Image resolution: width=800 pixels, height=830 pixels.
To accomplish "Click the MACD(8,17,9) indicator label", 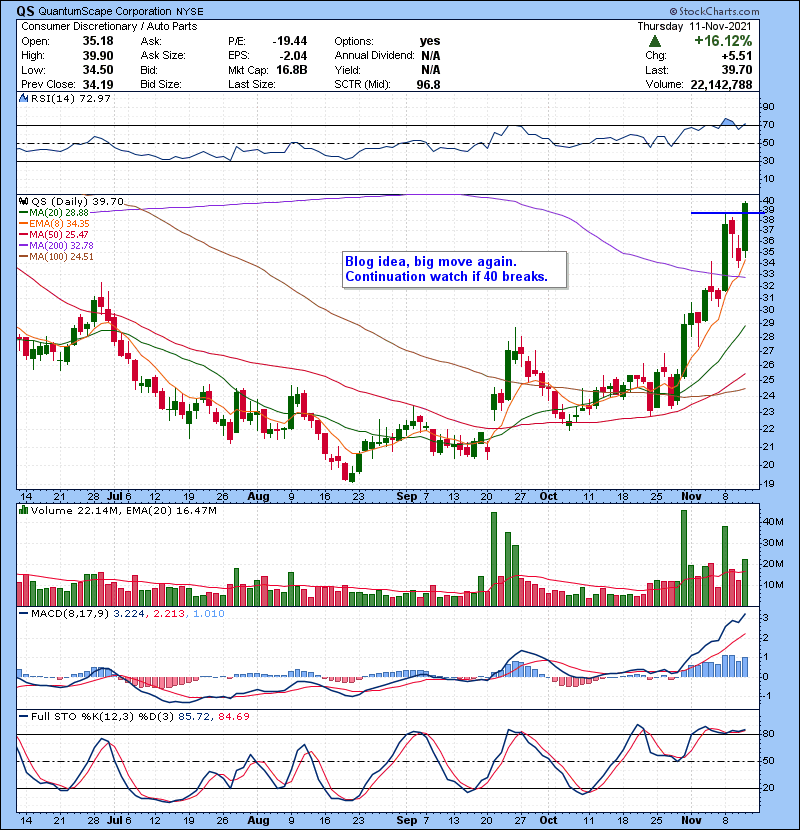I will [70, 614].
